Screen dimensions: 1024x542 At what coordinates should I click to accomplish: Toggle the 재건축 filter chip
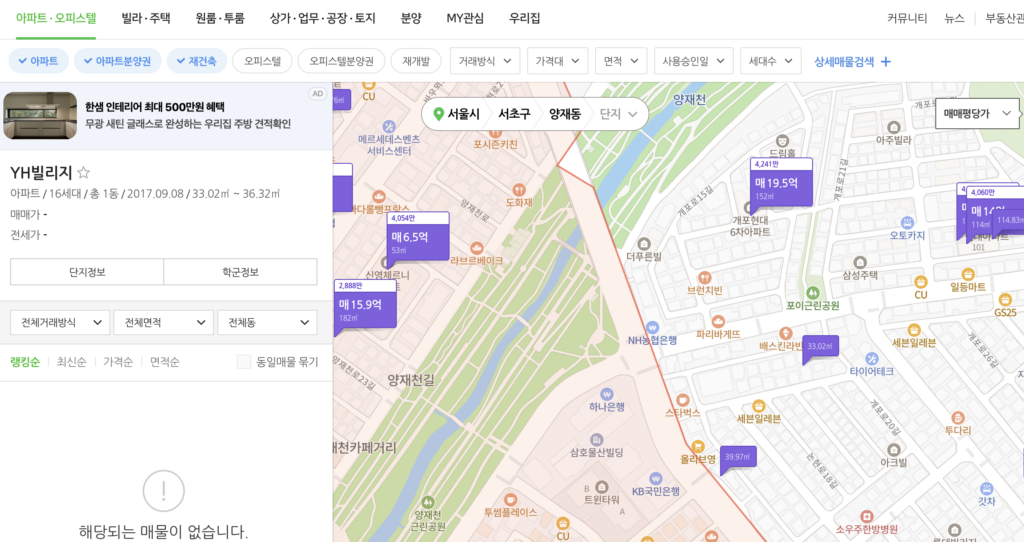tap(197, 61)
